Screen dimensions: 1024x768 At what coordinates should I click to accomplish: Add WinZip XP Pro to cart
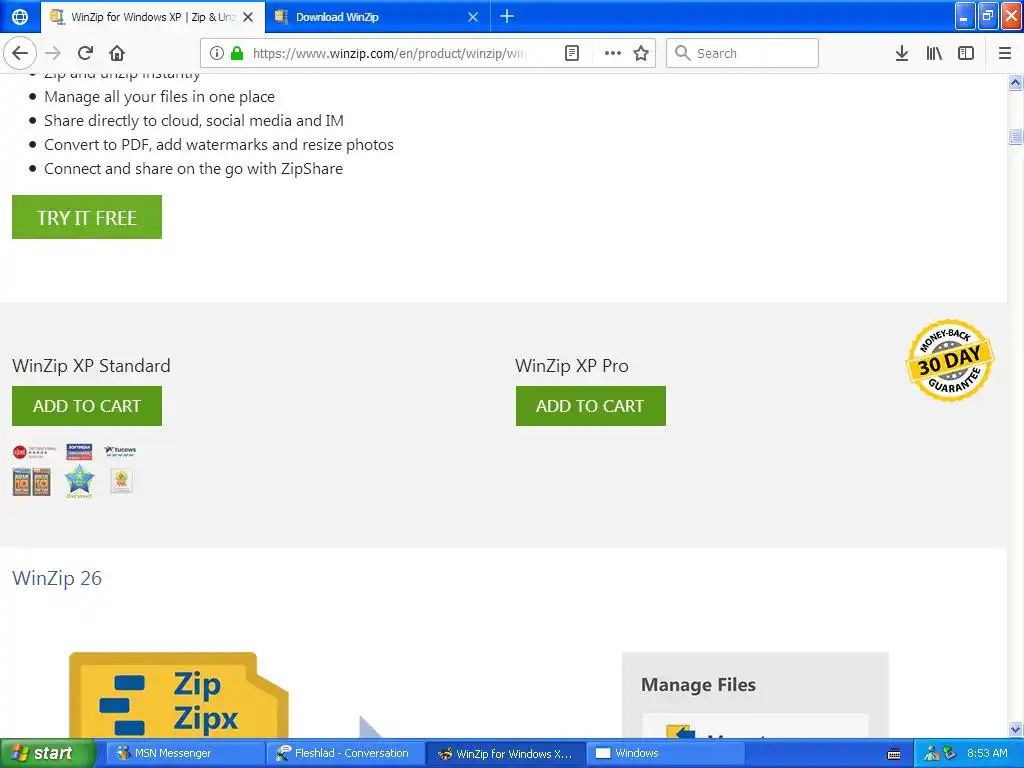pos(591,406)
